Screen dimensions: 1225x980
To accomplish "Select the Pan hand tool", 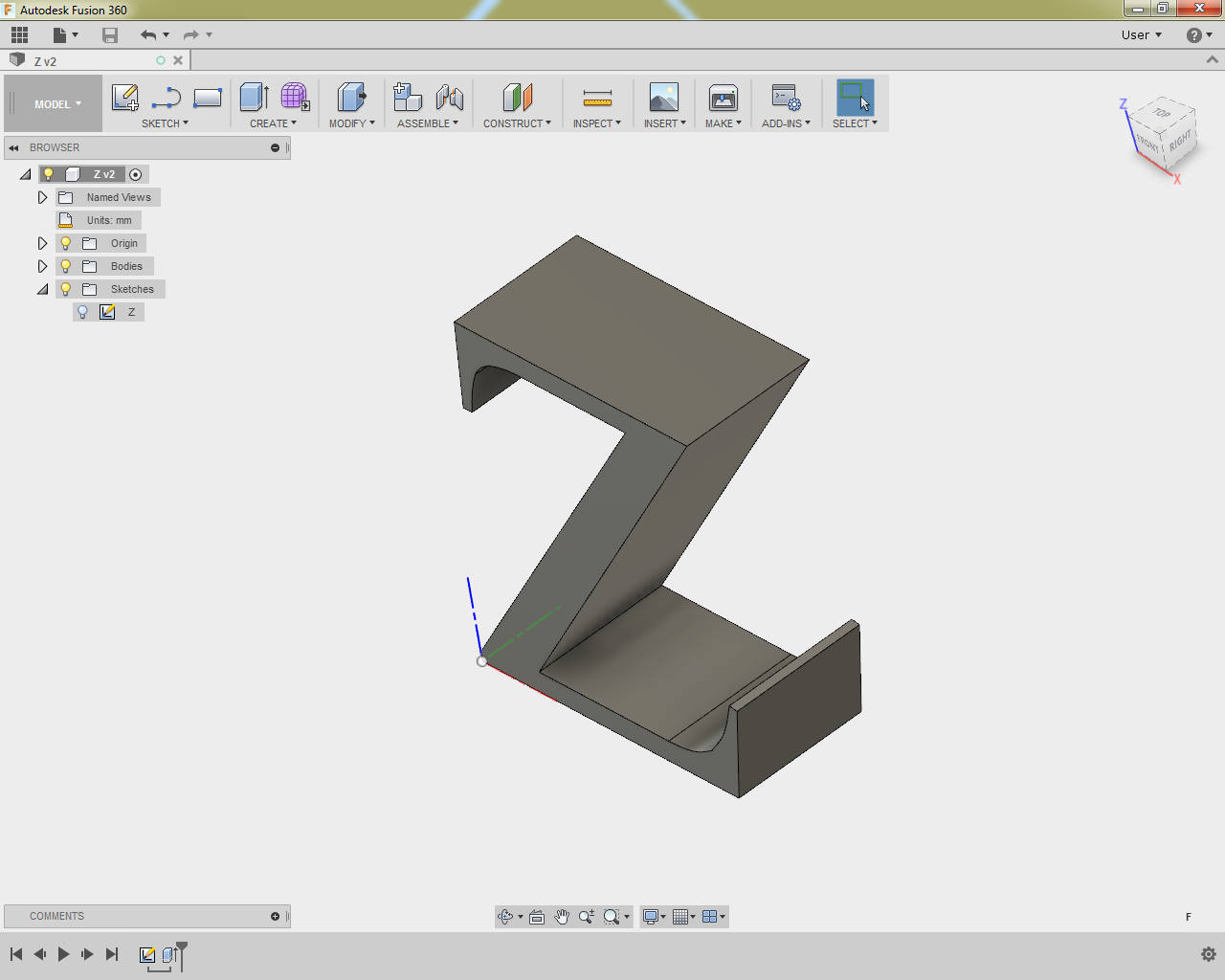I will coord(562,917).
